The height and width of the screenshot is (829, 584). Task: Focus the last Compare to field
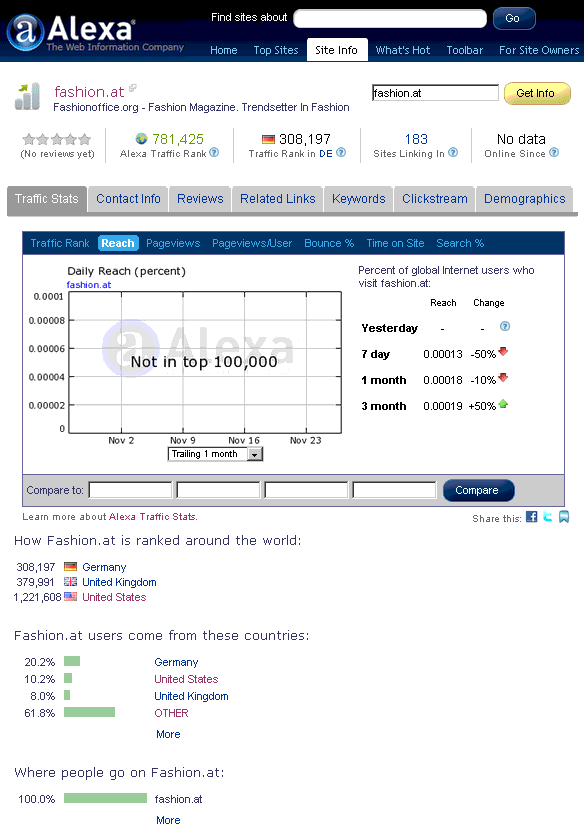click(x=394, y=490)
